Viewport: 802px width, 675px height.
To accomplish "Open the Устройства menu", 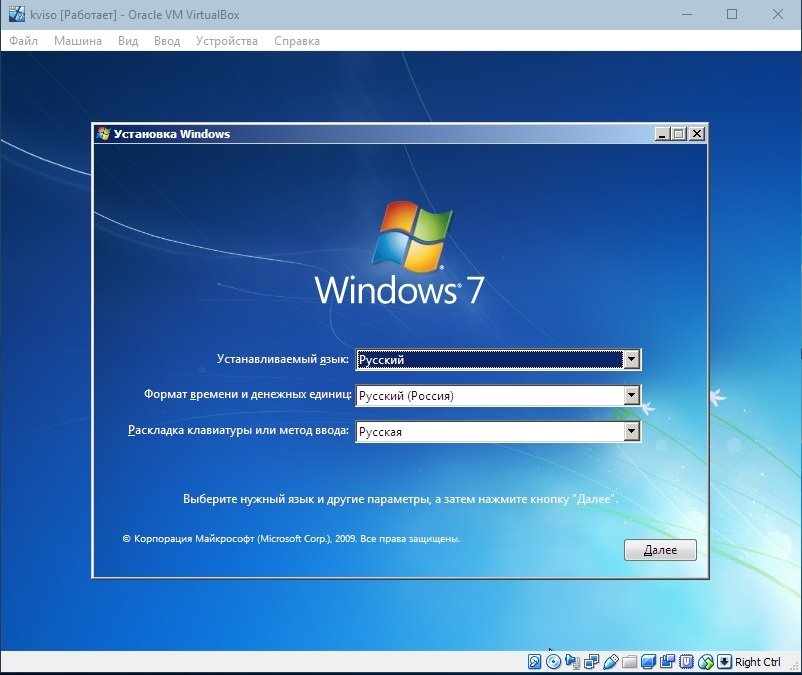I will pos(227,41).
